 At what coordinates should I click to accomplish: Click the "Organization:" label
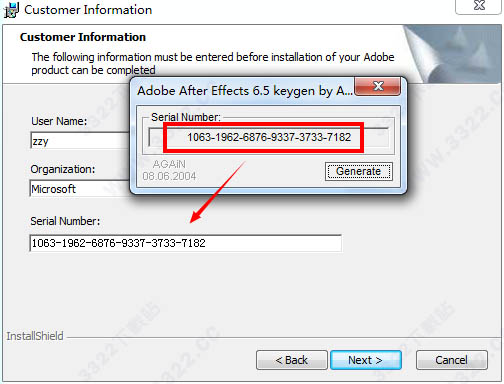point(63,169)
